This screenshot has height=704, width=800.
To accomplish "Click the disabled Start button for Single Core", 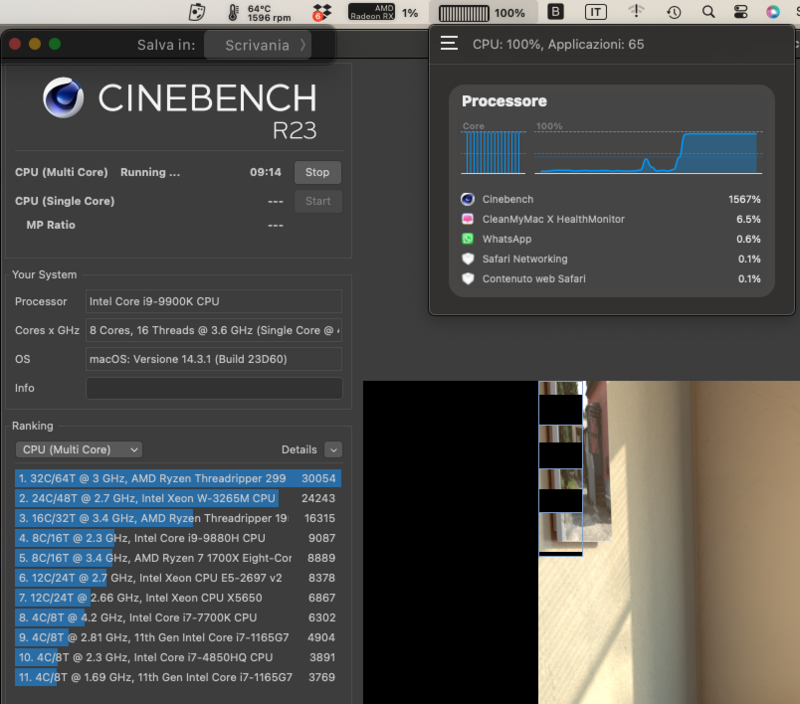I will [x=318, y=201].
